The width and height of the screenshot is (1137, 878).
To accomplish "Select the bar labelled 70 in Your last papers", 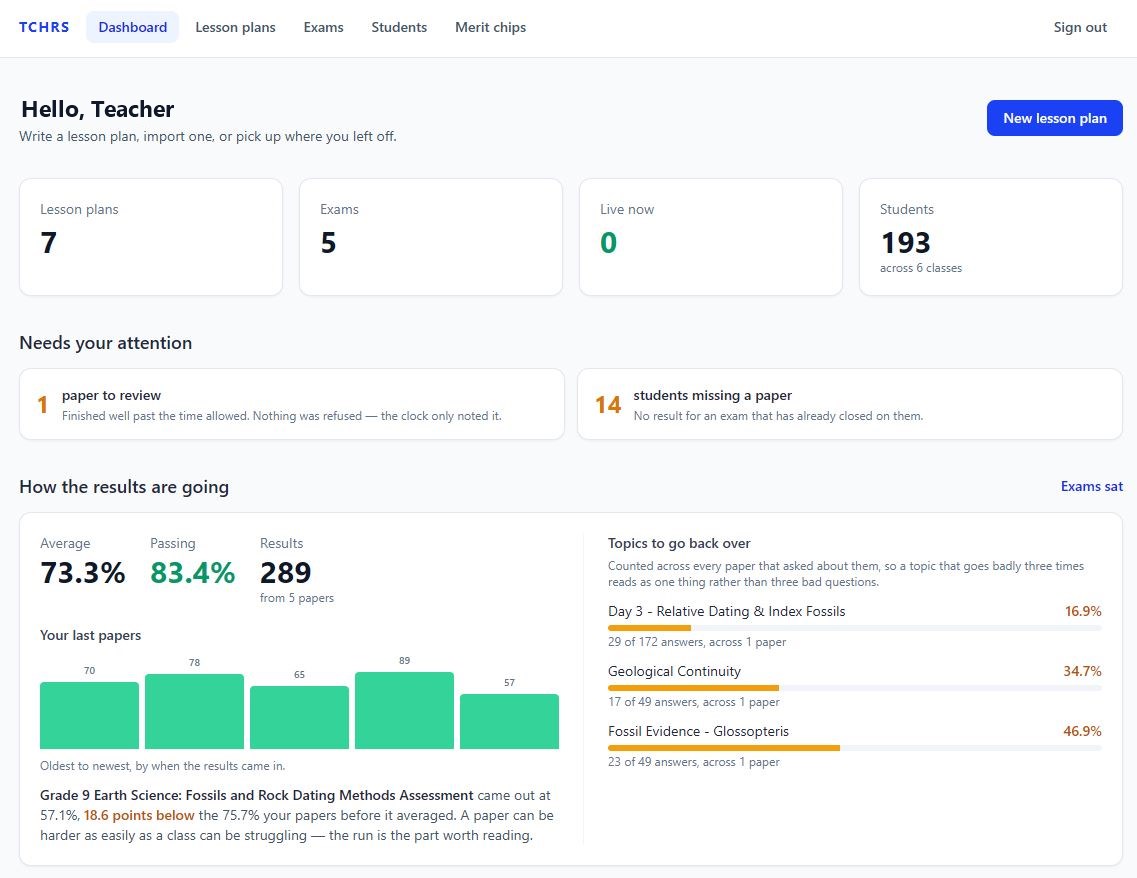I will click(x=89, y=715).
